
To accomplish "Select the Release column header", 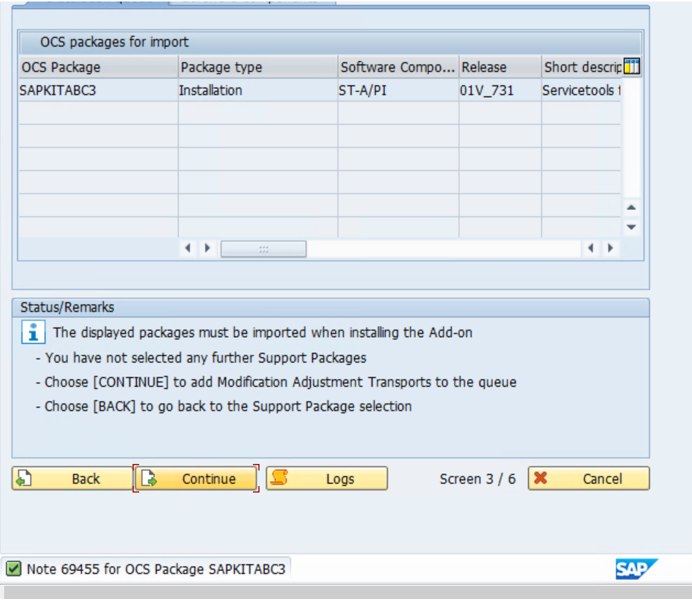I will (x=500, y=67).
